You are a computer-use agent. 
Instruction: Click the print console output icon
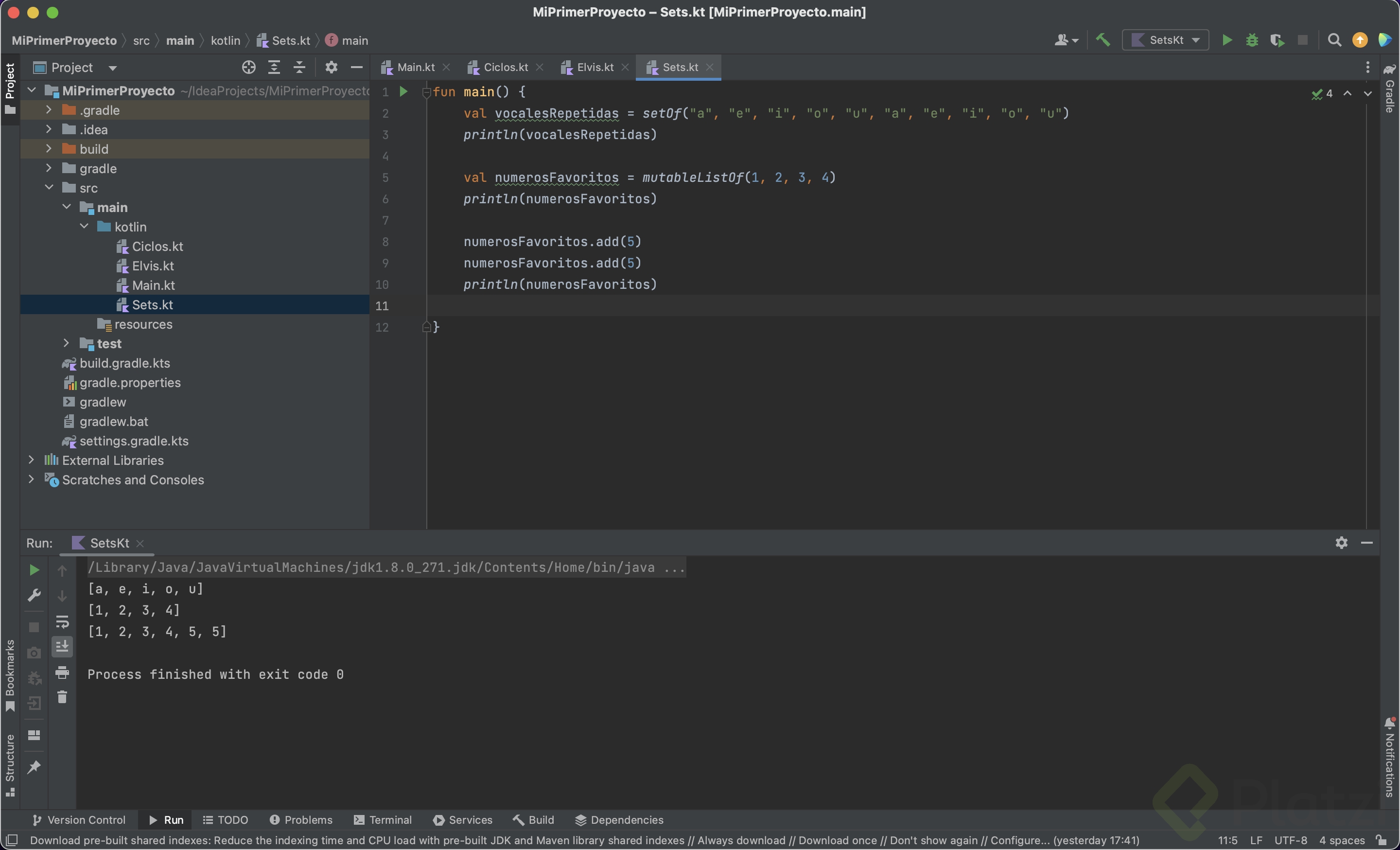pos(63,673)
